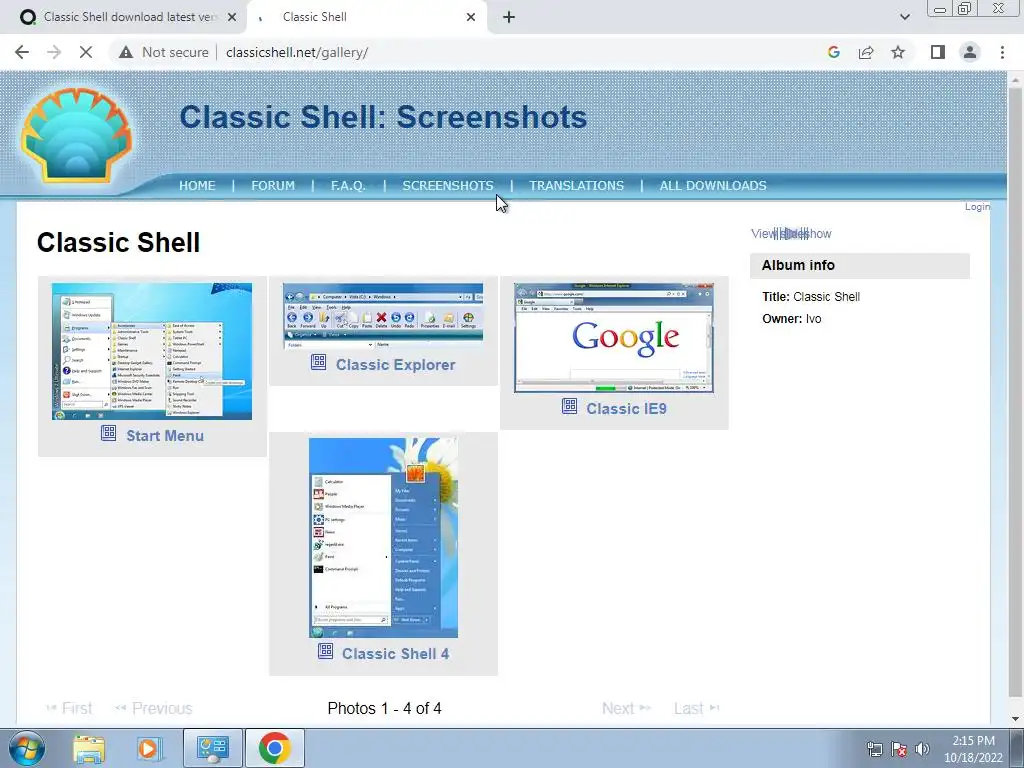Open the HOME menu item
The image size is (1024, 768).
tap(197, 185)
